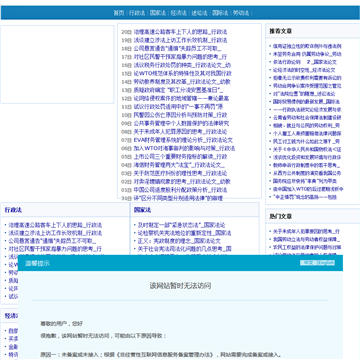Open recommended article 由中国加入WTO的后过渡期
360x360 pixels.
[308, 189]
